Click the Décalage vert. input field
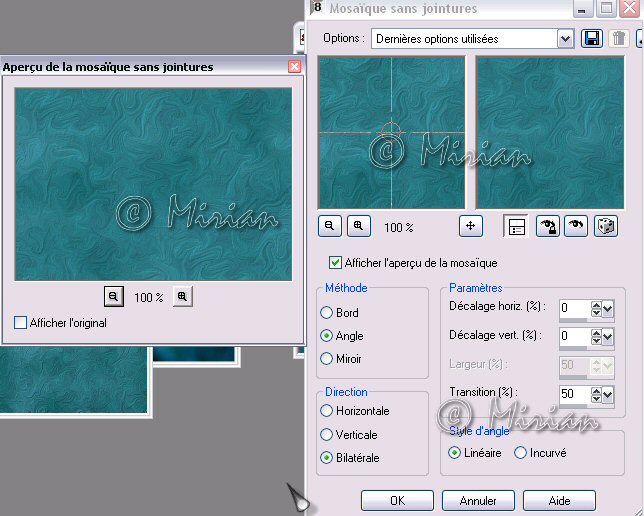644x516 pixels. 575,337
